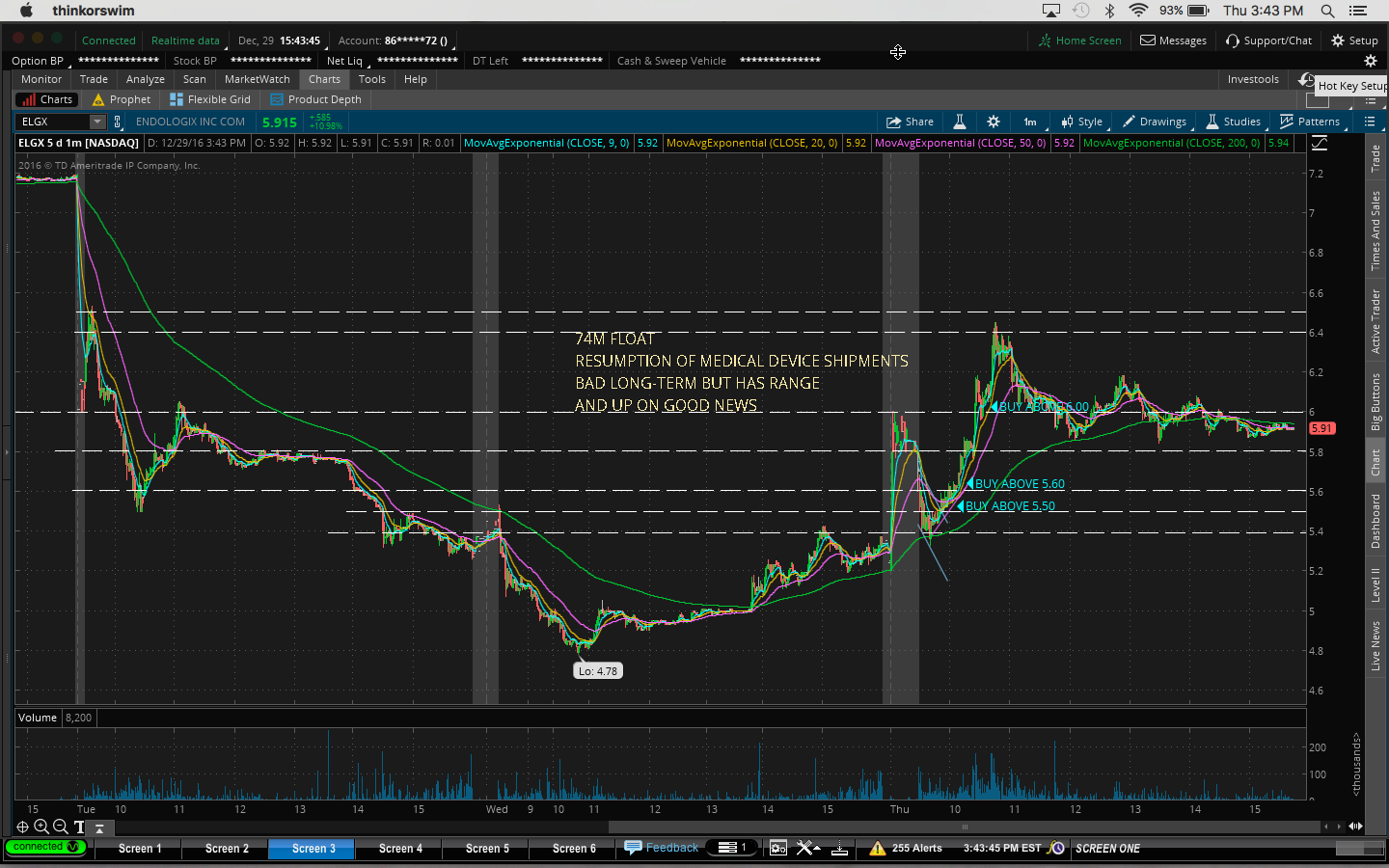Image resolution: width=1389 pixels, height=868 pixels.
Task: Click the symbol link clip icon
Action: pyautogui.click(x=118, y=122)
